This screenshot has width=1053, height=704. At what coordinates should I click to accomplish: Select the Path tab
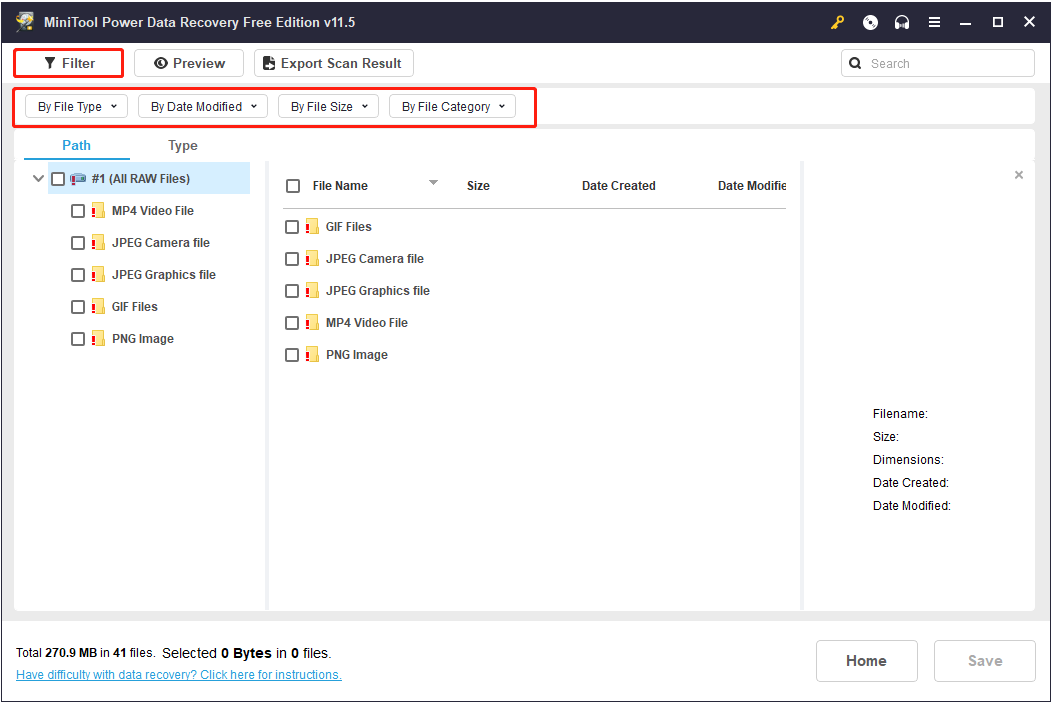click(x=76, y=146)
